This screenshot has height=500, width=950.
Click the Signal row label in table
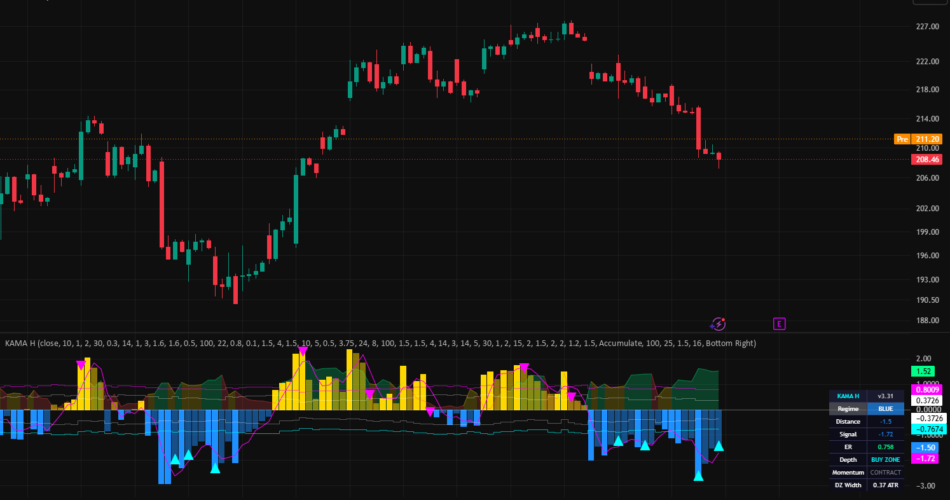click(x=848, y=434)
